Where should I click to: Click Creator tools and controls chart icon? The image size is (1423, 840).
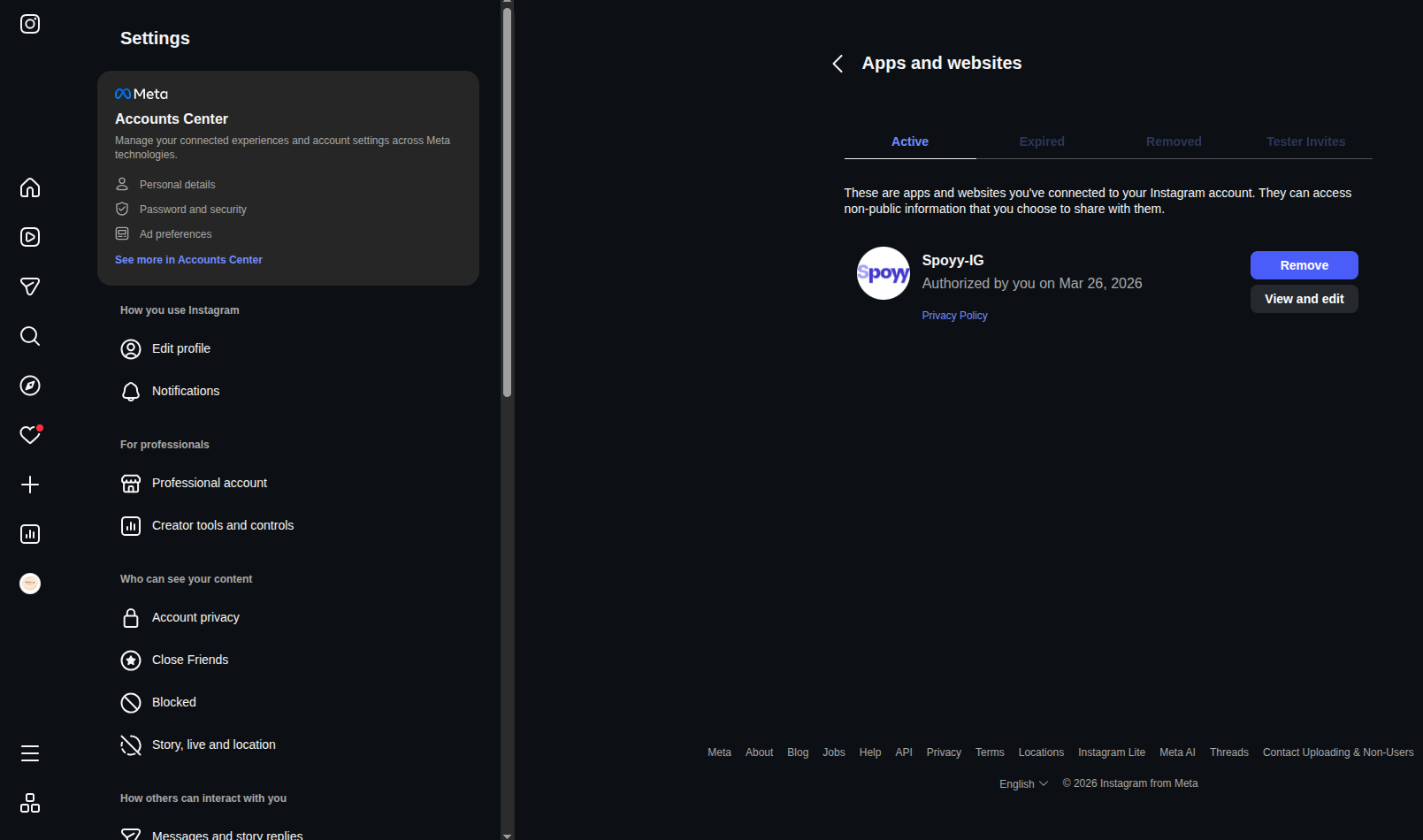point(131,526)
